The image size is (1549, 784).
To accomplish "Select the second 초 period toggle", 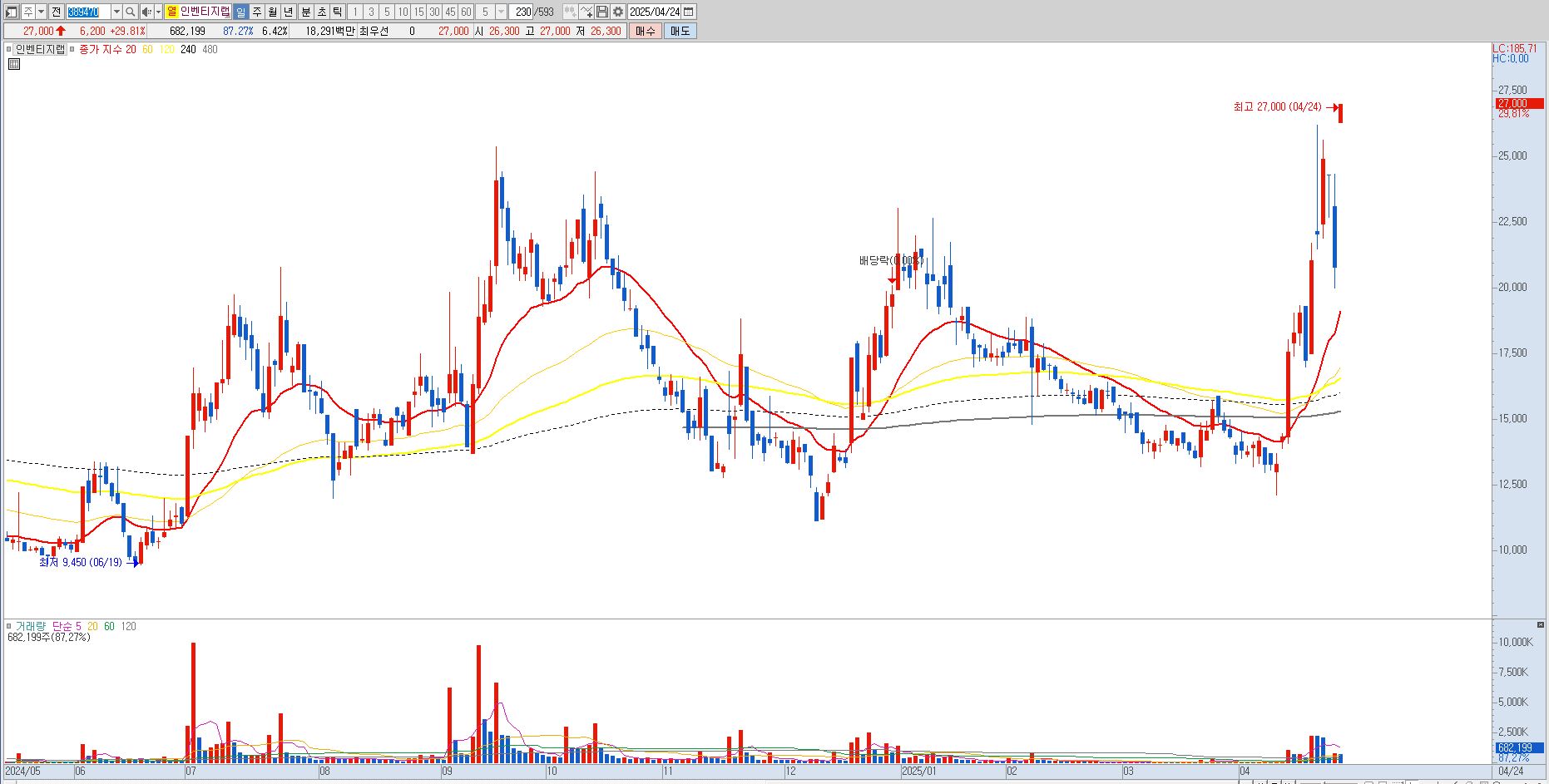I will click(x=321, y=12).
